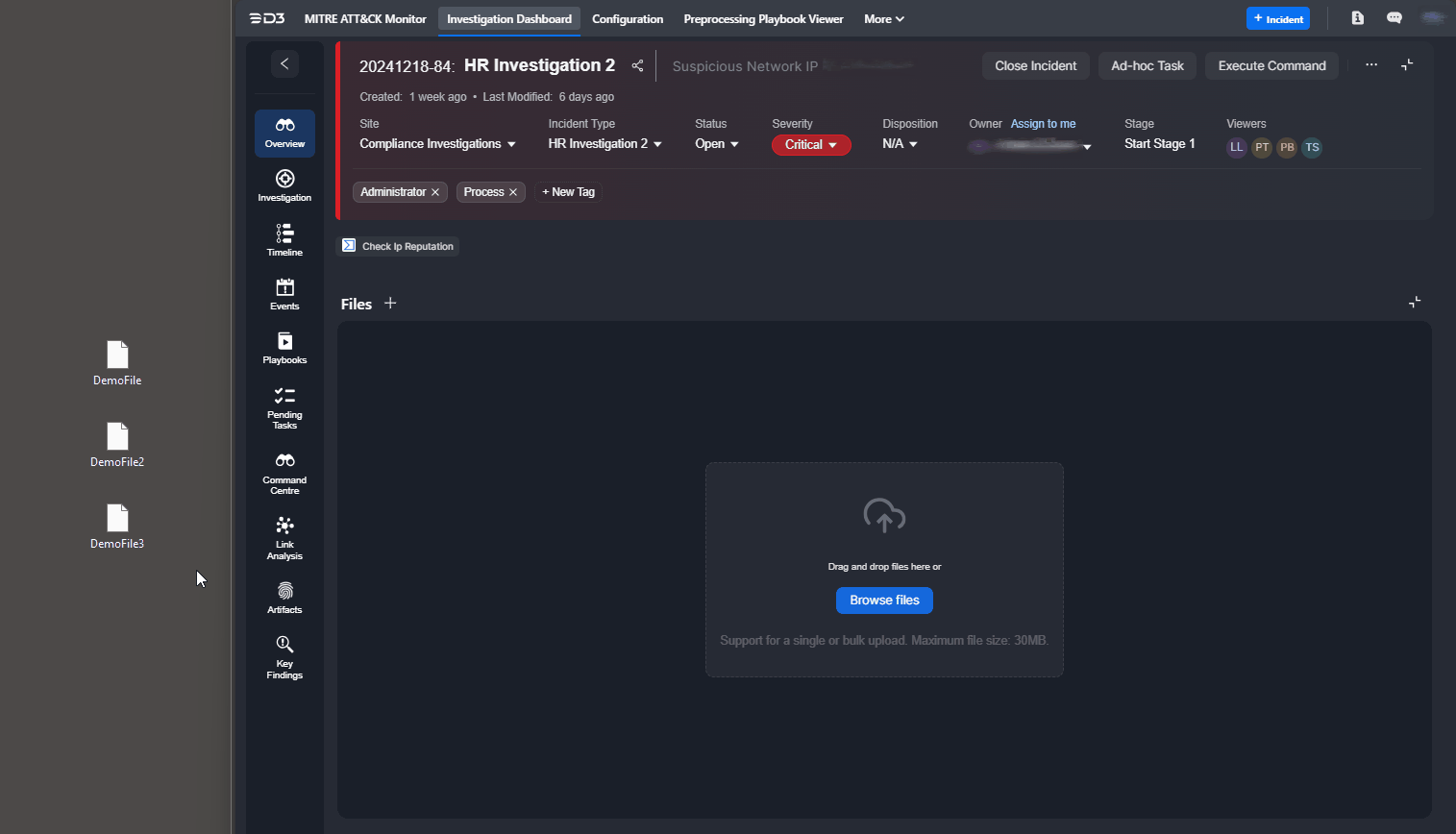The height and width of the screenshot is (834, 1456).
Task: Select the Playbooks sidebar icon
Action: [284, 347]
